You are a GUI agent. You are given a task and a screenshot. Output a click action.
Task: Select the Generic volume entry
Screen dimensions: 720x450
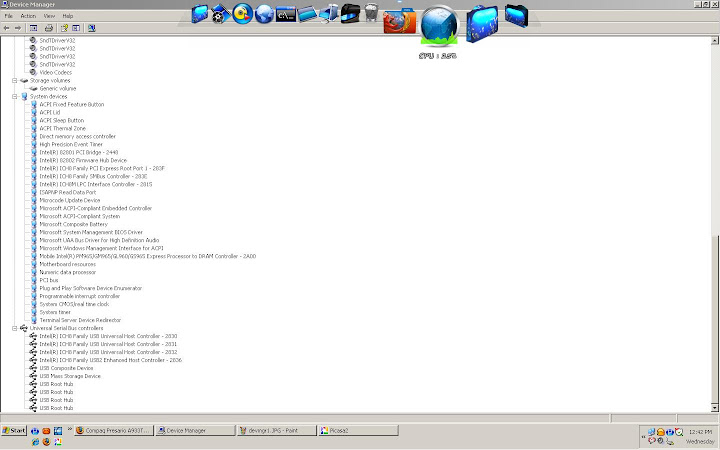[58, 89]
